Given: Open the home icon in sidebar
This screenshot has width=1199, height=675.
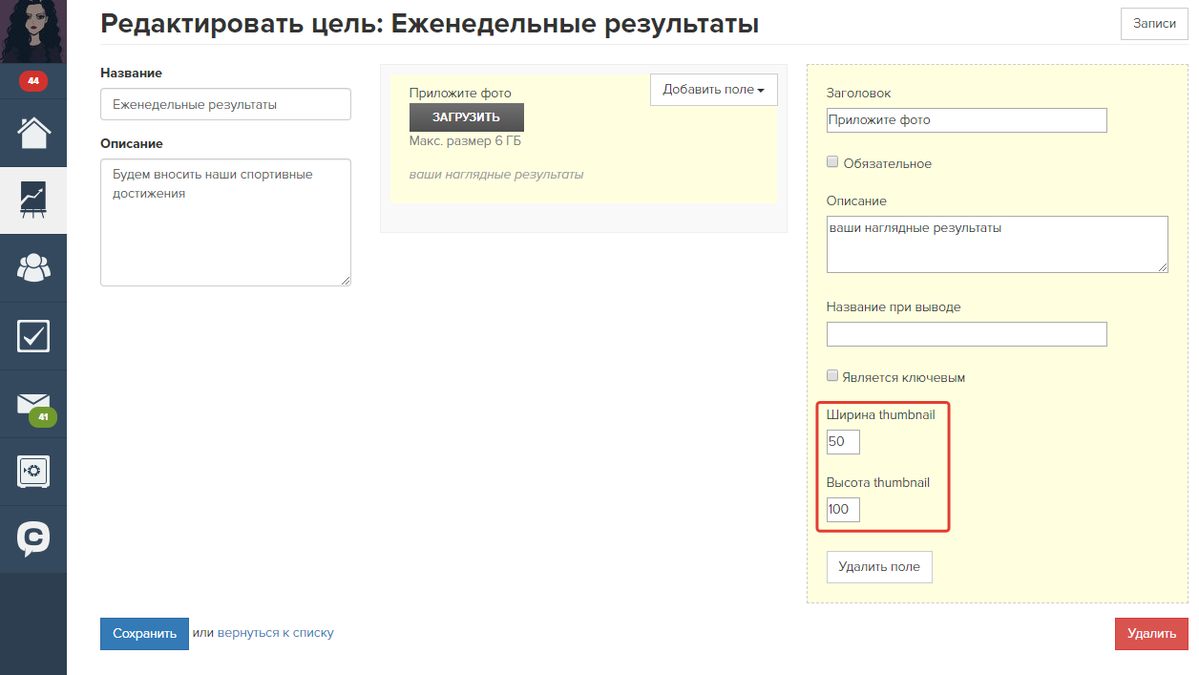Looking at the screenshot, I should (33, 132).
